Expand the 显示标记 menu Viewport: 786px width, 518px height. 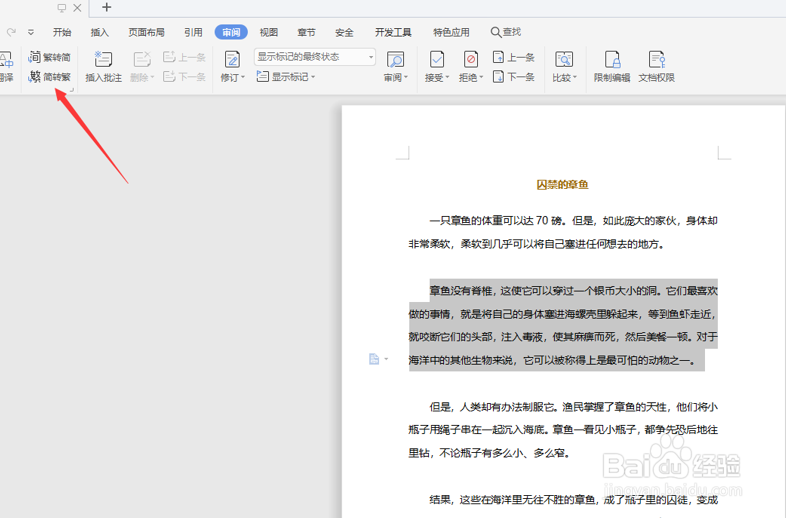[286, 77]
